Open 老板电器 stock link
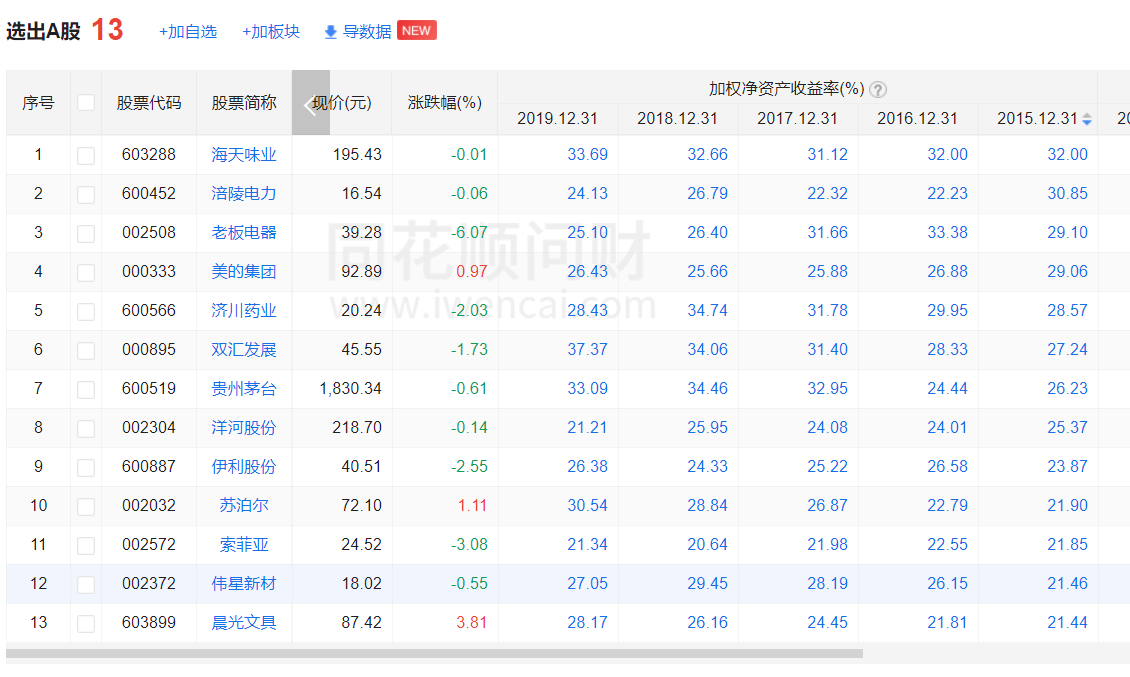The image size is (1130, 677). point(244,232)
